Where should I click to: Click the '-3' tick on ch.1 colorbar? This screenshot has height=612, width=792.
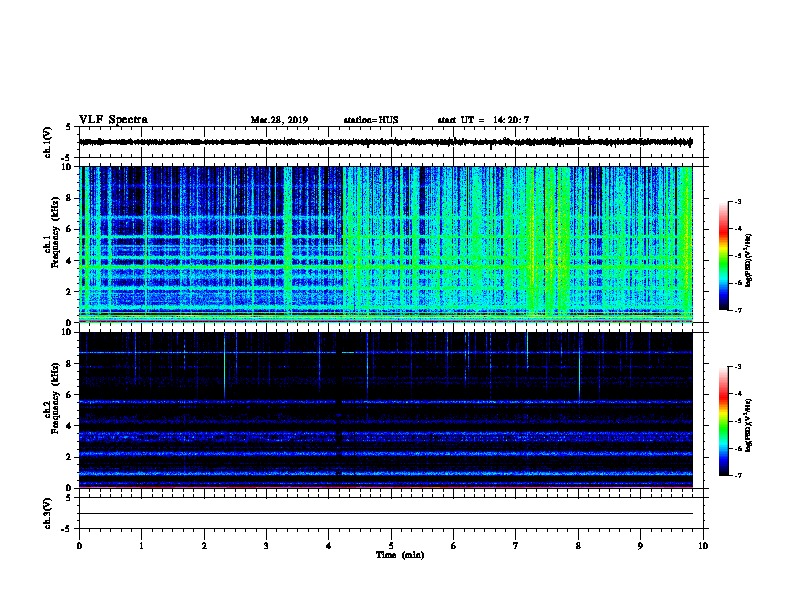pyautogui.click(x=738, y=201)
